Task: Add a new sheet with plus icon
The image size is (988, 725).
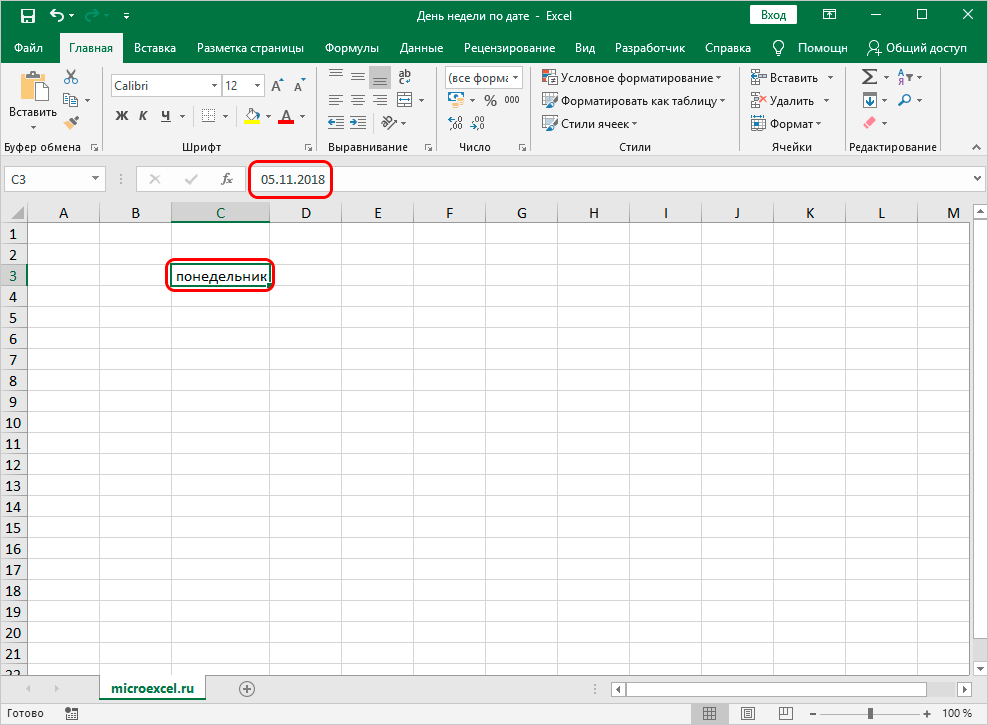Action: [247, 688]
